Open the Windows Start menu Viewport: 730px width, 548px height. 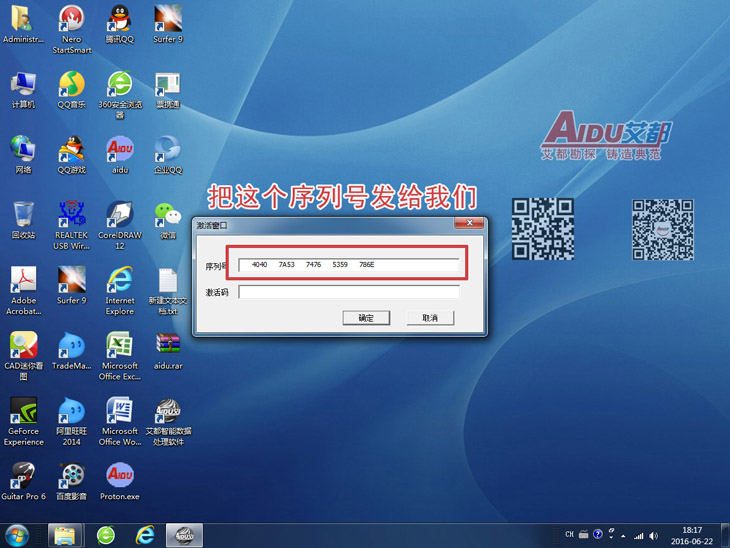17,535
